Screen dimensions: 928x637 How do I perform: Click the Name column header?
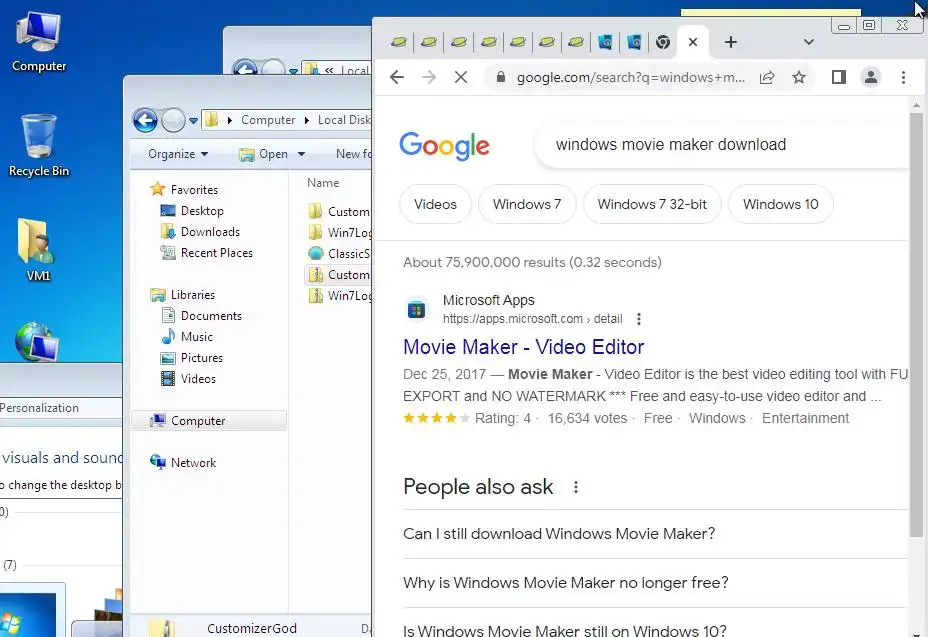pos(323,183)
